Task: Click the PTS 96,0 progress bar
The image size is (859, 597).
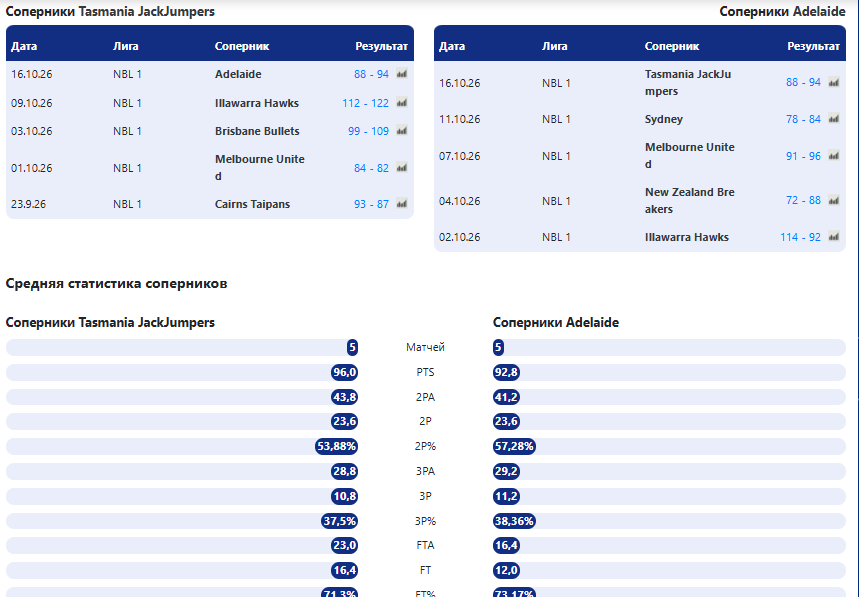Action: pyautogui.click(x=182, y=372)
